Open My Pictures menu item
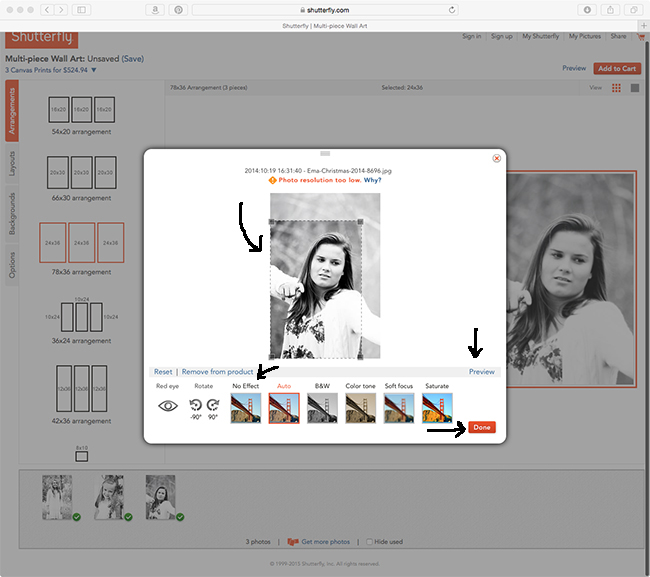The image size is (650, 577). [585, 36]
